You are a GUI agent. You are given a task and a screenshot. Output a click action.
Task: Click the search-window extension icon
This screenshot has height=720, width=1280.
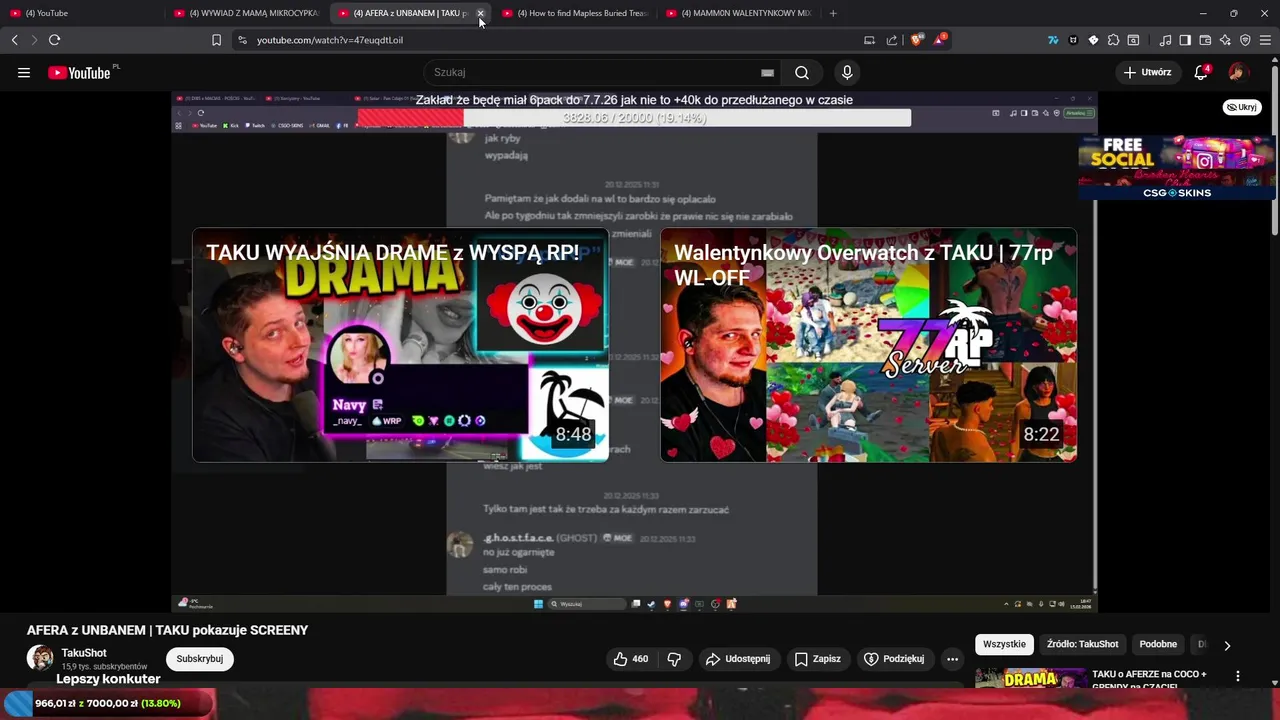coord(1133,40)
